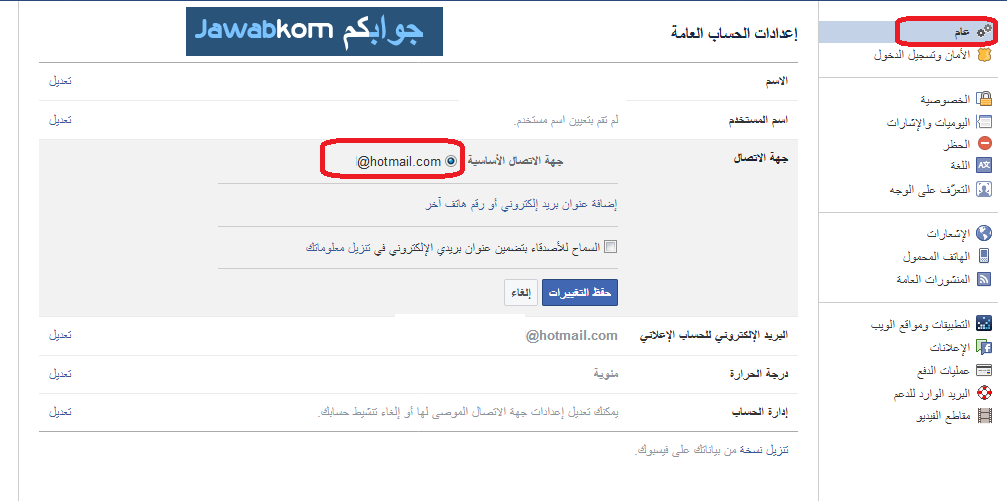Image resolution: width=1007 pixels, height=501 pixels.
Task: Open the Videos film strip icon
Action: pyautogui.click(x=984, y=416)
